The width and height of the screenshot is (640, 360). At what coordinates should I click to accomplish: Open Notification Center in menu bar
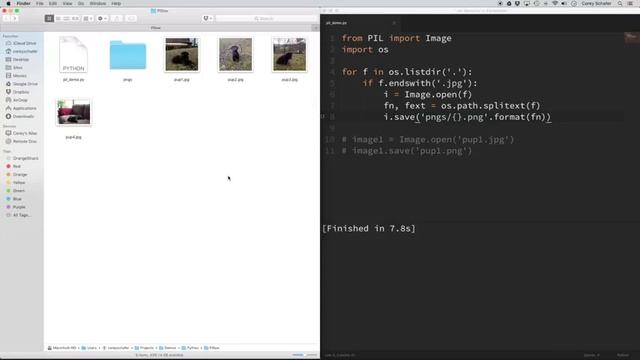[630, 3]
